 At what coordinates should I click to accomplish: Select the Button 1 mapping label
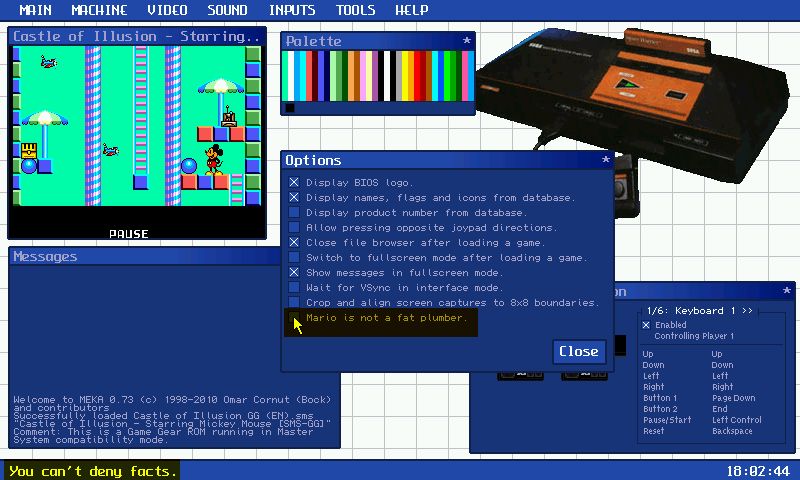660,398
